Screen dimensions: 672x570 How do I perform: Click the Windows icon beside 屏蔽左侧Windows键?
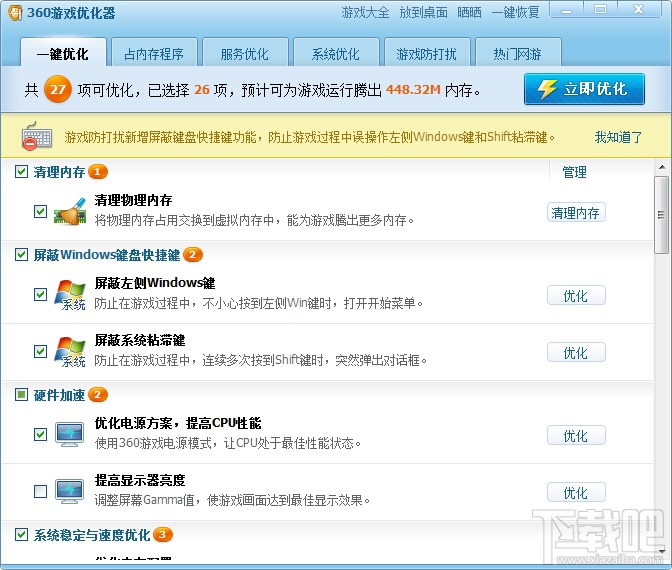click(70, 295)
